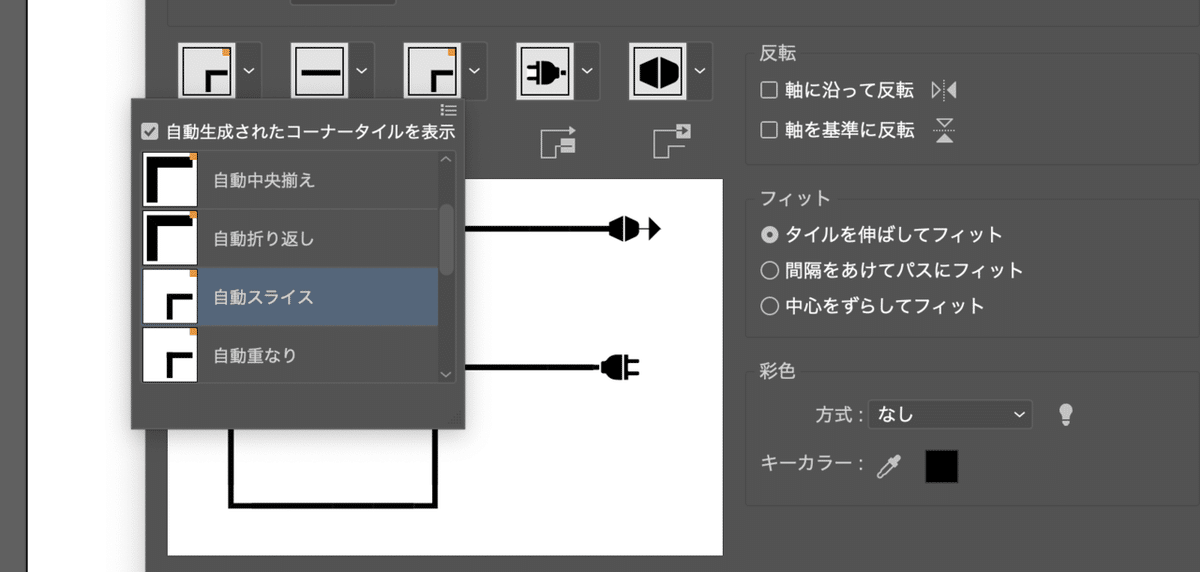Screen dimensions: 1200x572
Task: Expand the 方式 colorization dropdown
Action: coord(950,414)
